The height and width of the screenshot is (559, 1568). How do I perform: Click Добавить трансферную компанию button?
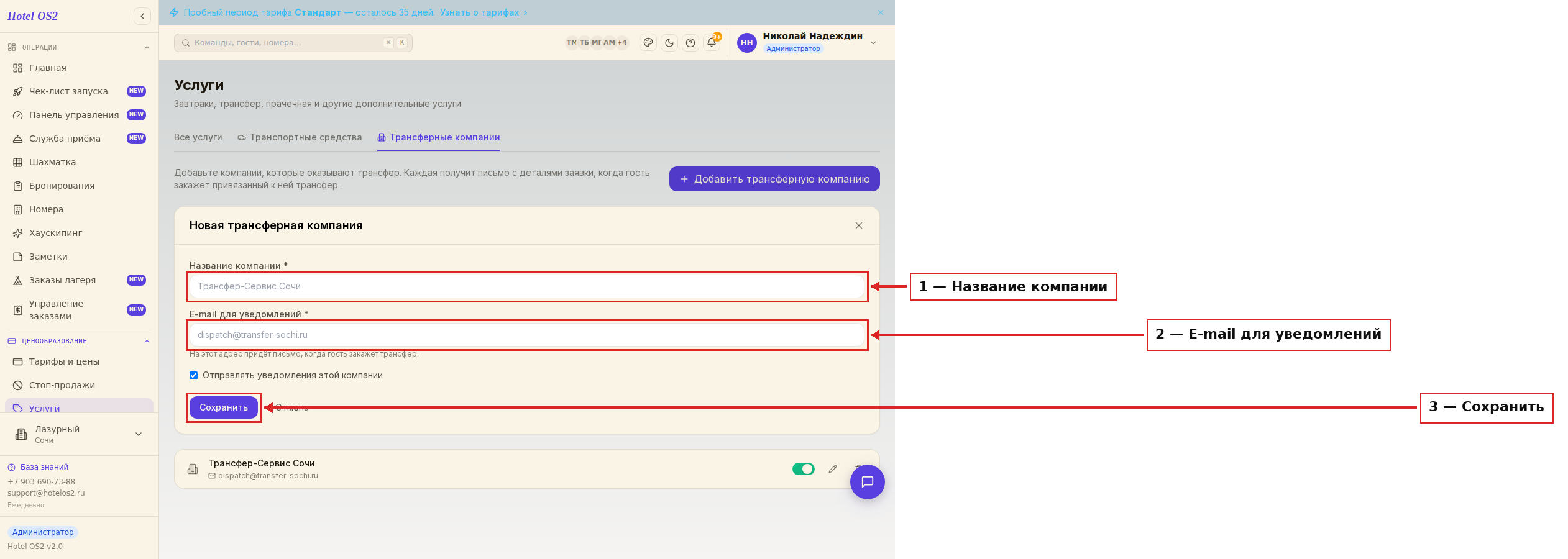(x=774, y=179)
